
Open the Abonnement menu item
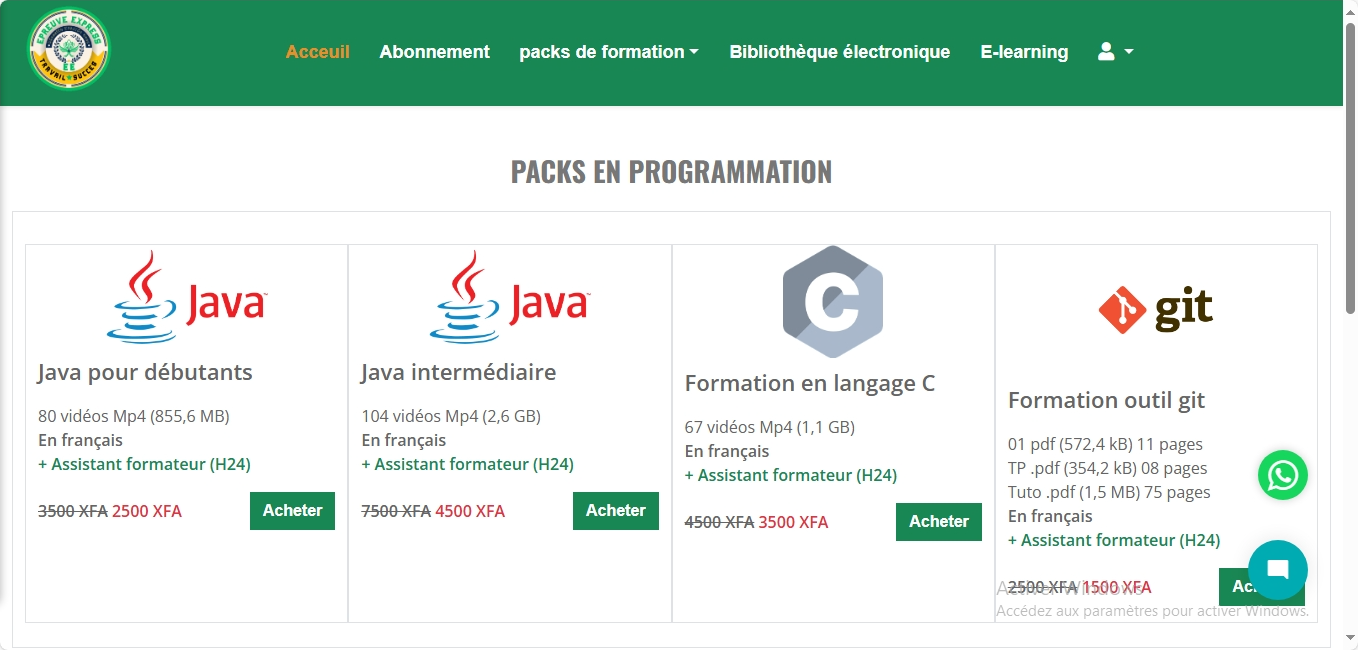point(434,52)
